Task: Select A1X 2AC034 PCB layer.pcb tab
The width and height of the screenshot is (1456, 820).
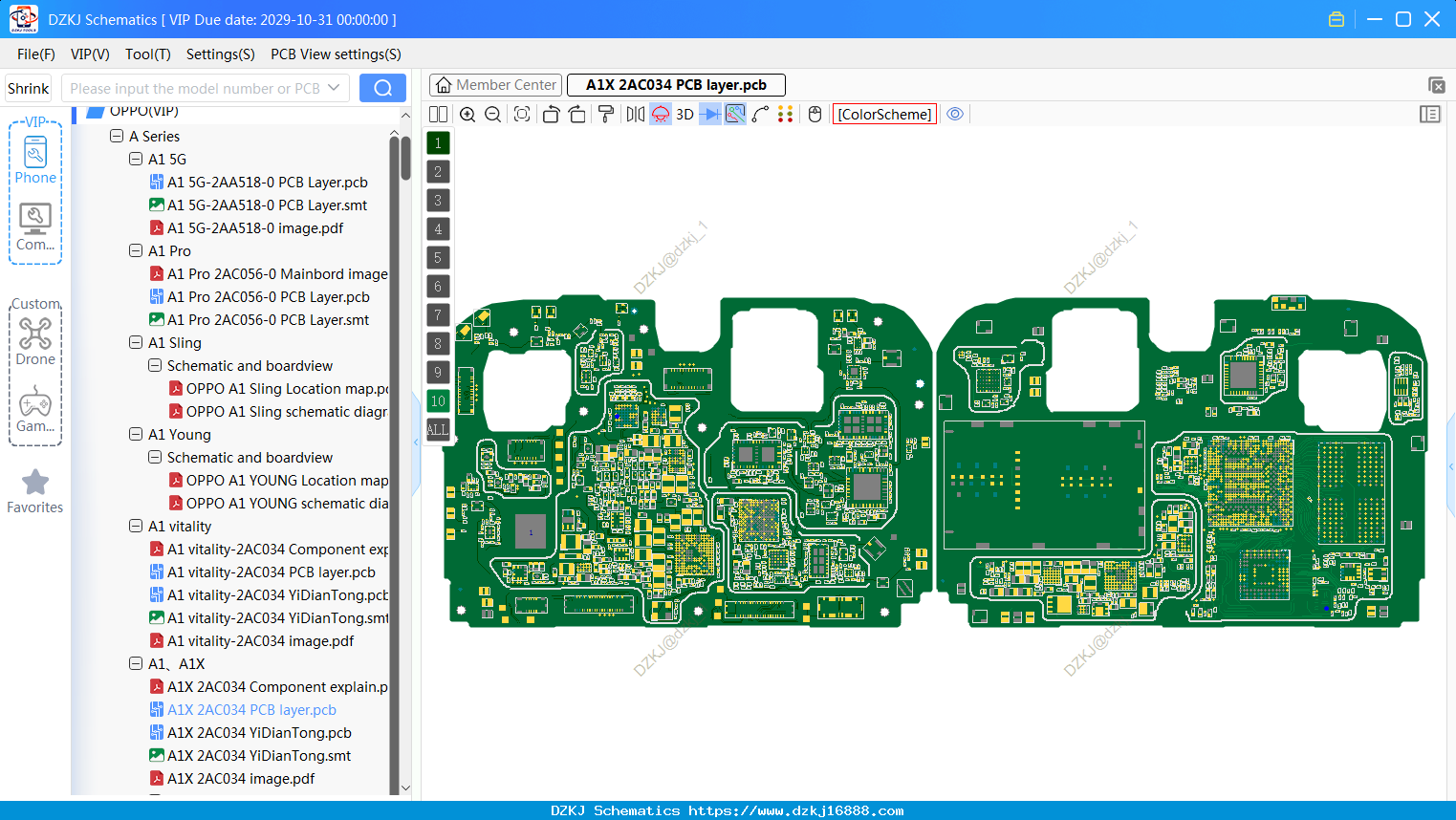Action: [x=676, y=85]
